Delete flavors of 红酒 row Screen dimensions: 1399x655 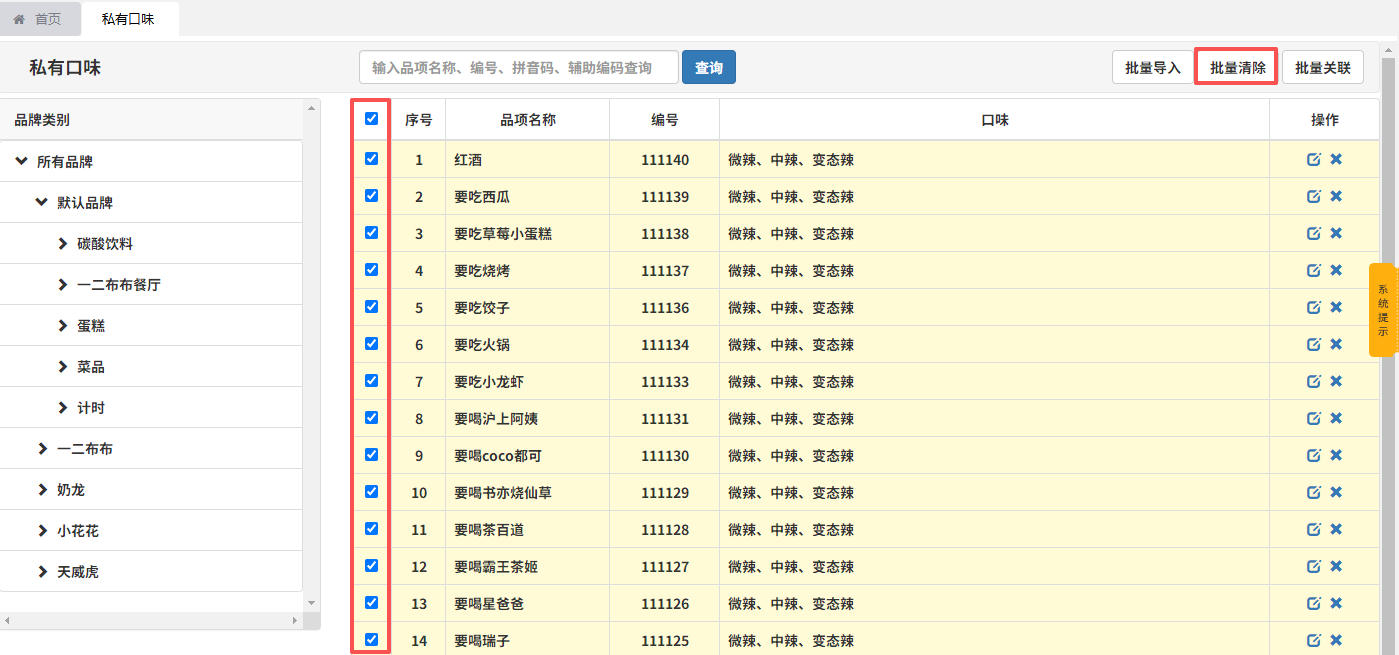click(1336, 159)
